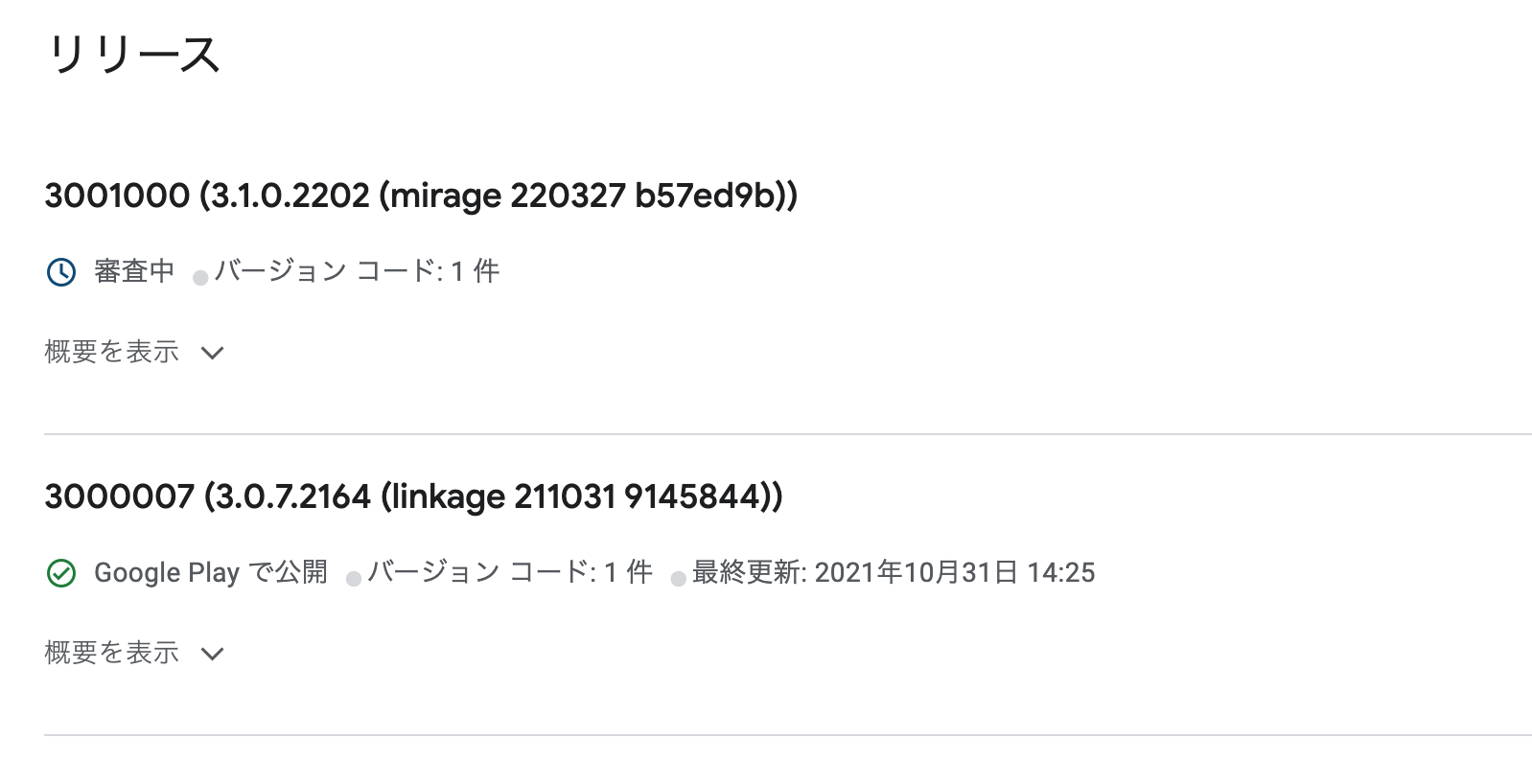Click the リリース page heading
Viewport: 1532px width, 784px height.
click(133, 55)
